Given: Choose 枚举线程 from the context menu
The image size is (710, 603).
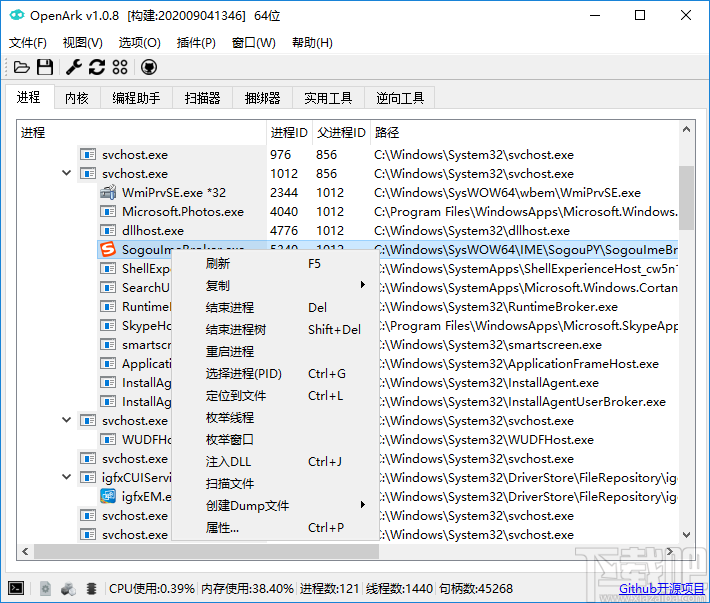Looking at the screenshot, I should (x=275, y=417).
